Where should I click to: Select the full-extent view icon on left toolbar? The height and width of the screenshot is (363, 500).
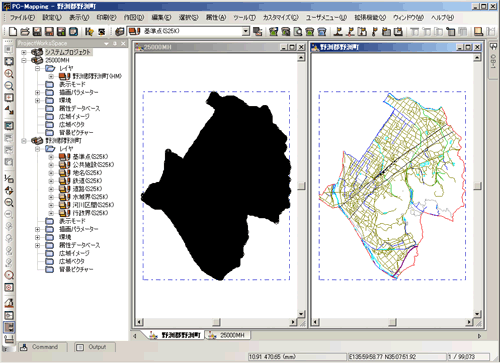pyautogui.click(x=9, y=61)
